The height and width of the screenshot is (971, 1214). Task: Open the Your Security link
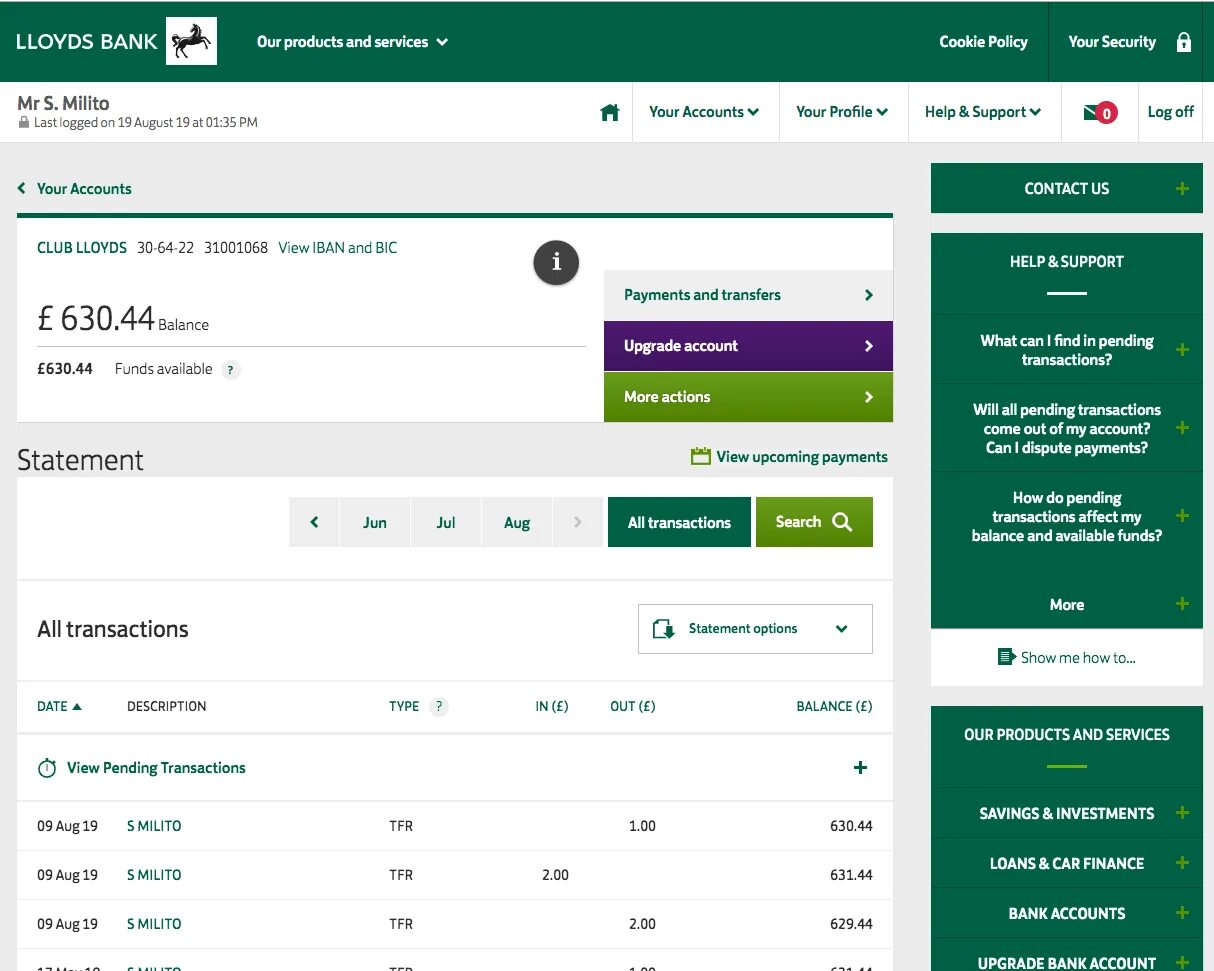tap(1112, 42)
